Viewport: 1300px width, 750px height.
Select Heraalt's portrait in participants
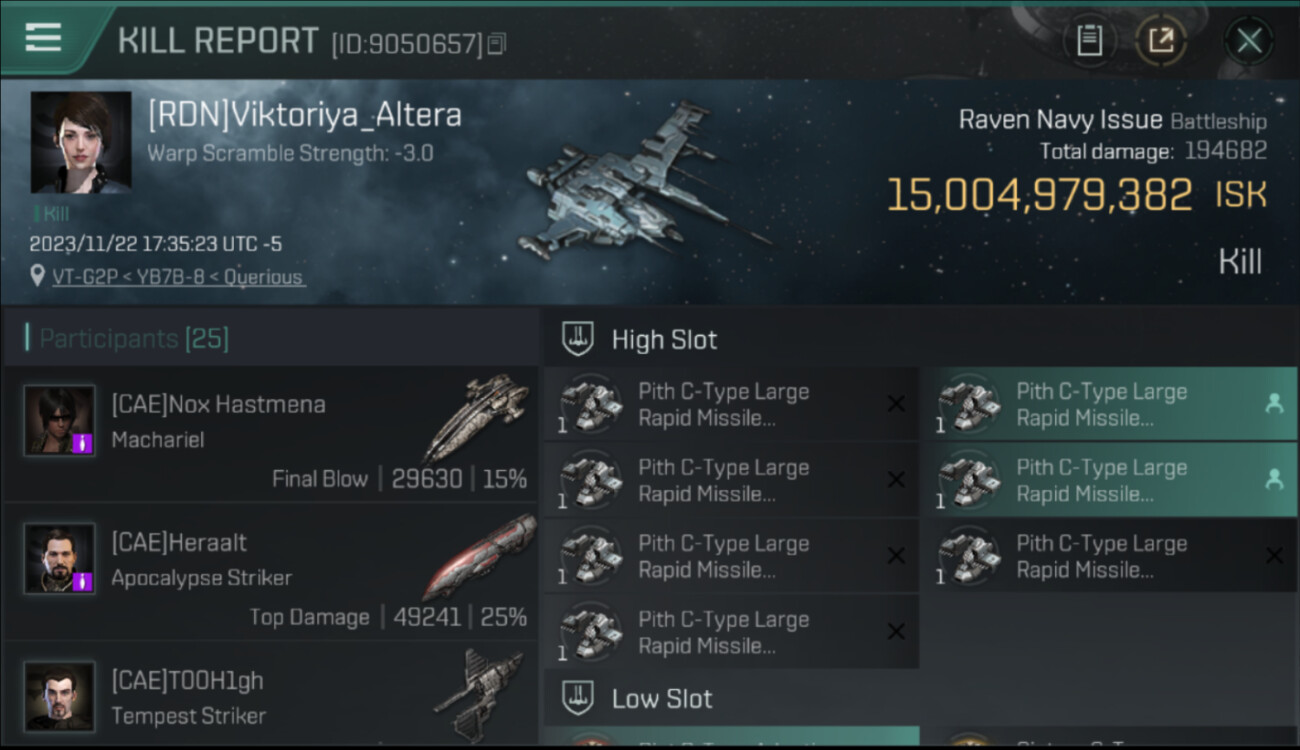click(60, 558)
